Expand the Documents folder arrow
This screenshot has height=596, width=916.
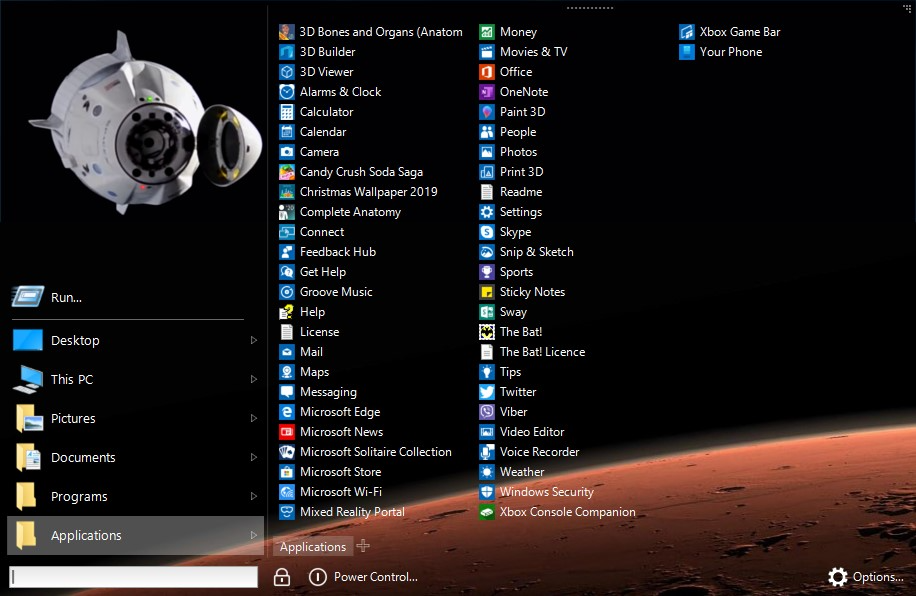(253, 457)
